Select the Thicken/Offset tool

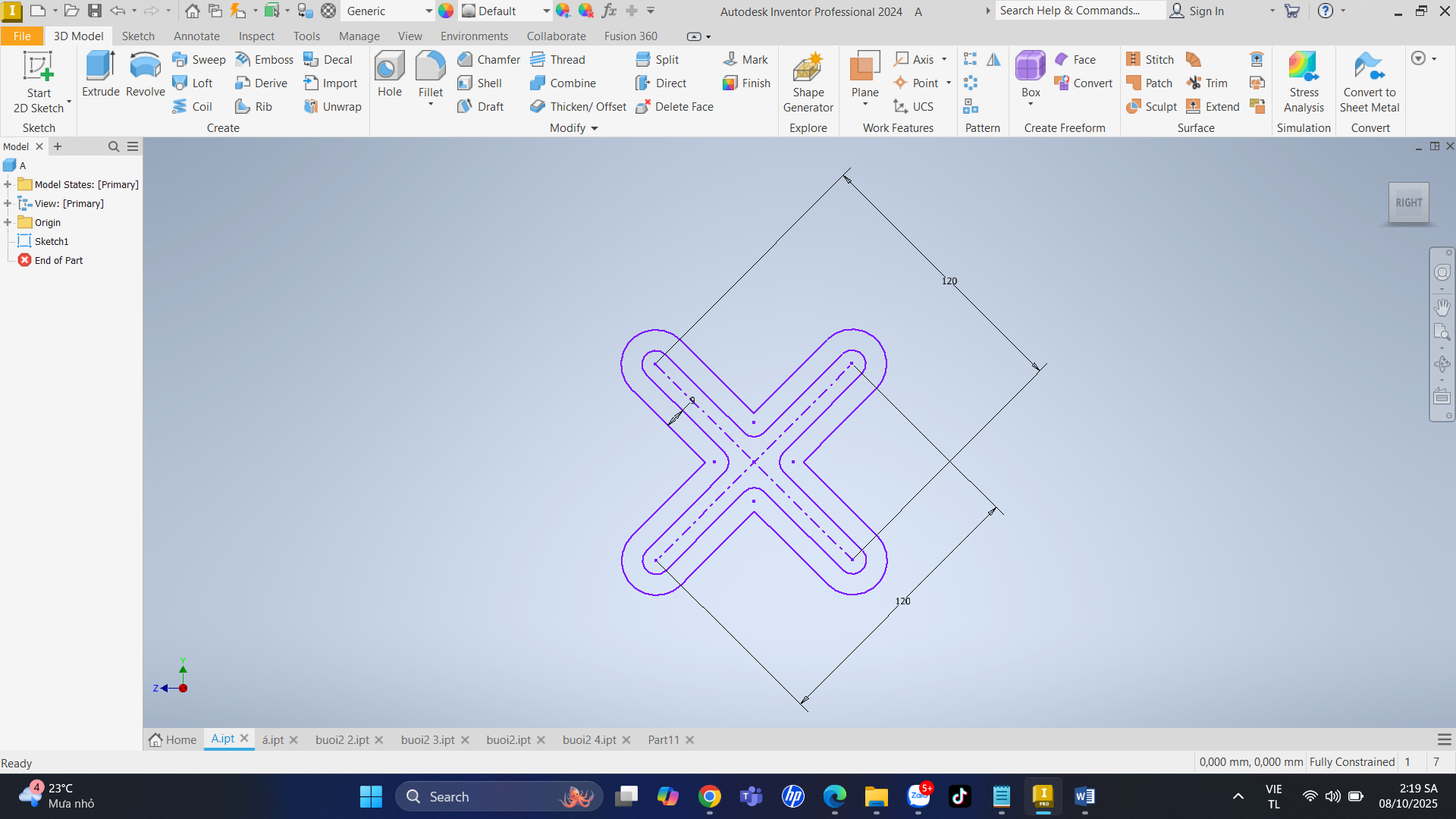[579, 106]
